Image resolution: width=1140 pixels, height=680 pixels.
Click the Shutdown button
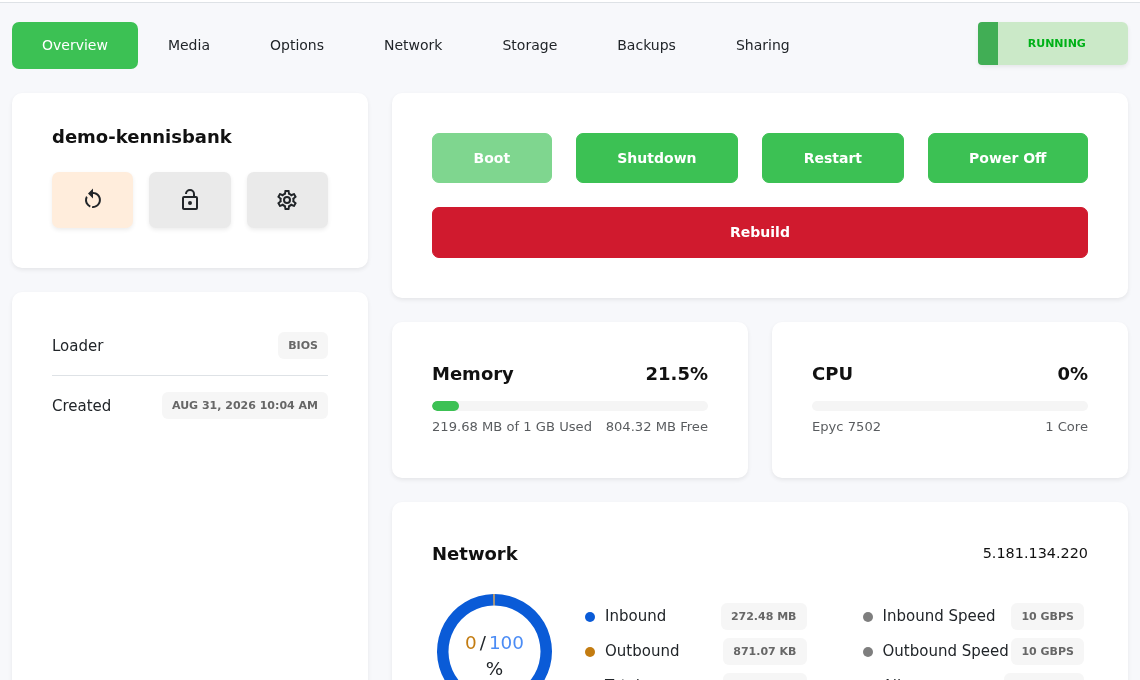pyautogui.click(x=657, y=158)
